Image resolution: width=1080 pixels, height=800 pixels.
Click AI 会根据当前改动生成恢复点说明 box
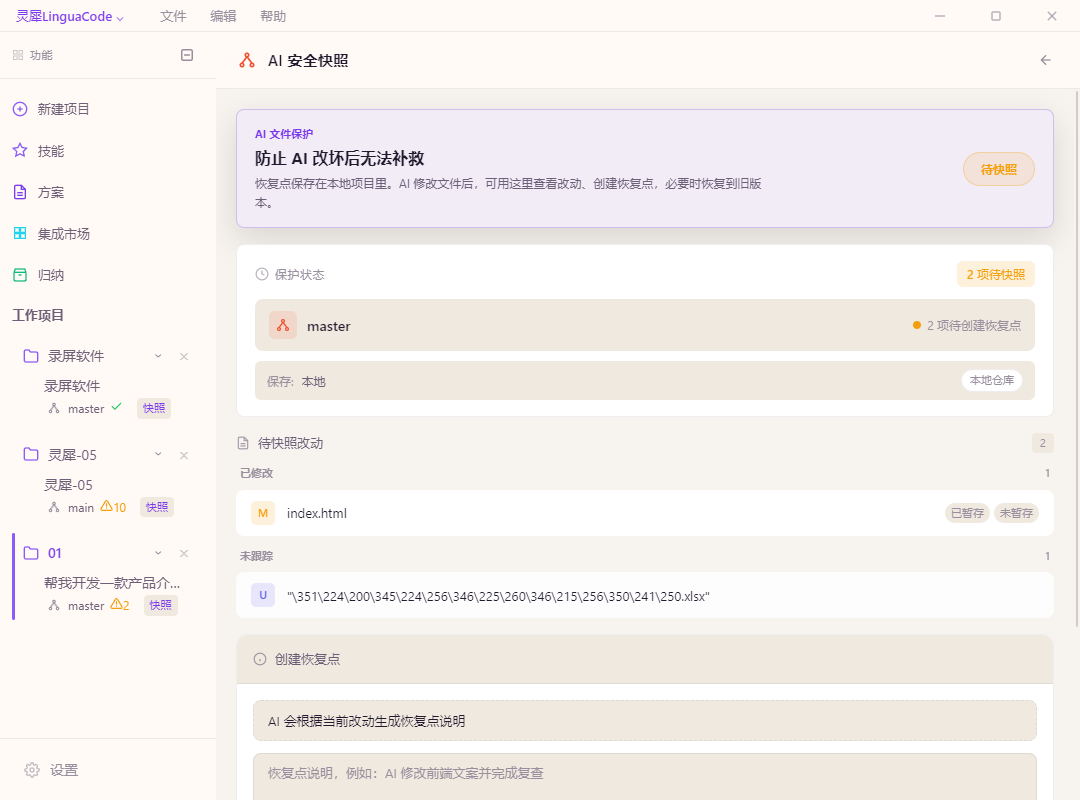point(645,721)
